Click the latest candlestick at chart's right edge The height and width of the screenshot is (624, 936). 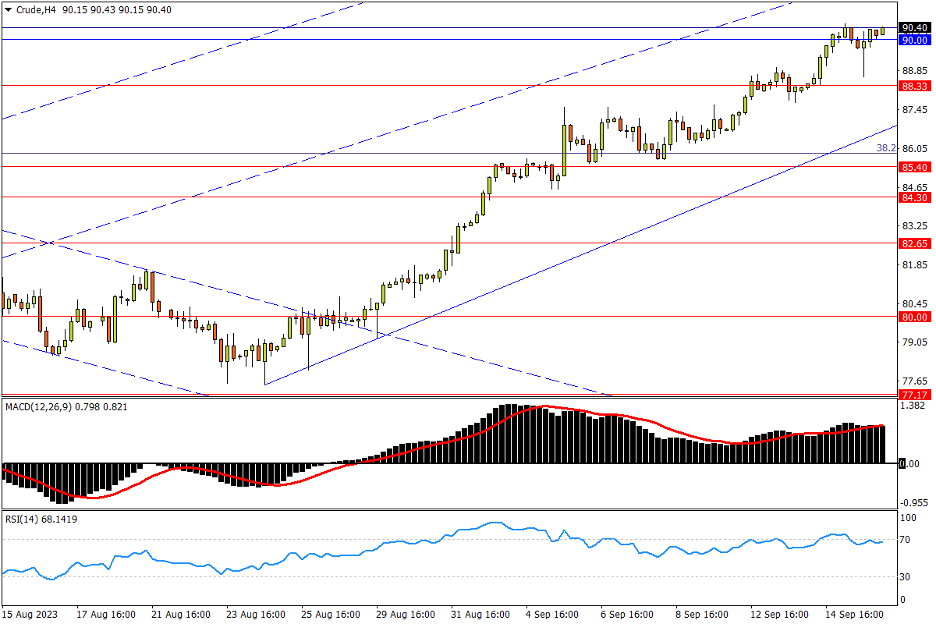(x=882, y=31)
